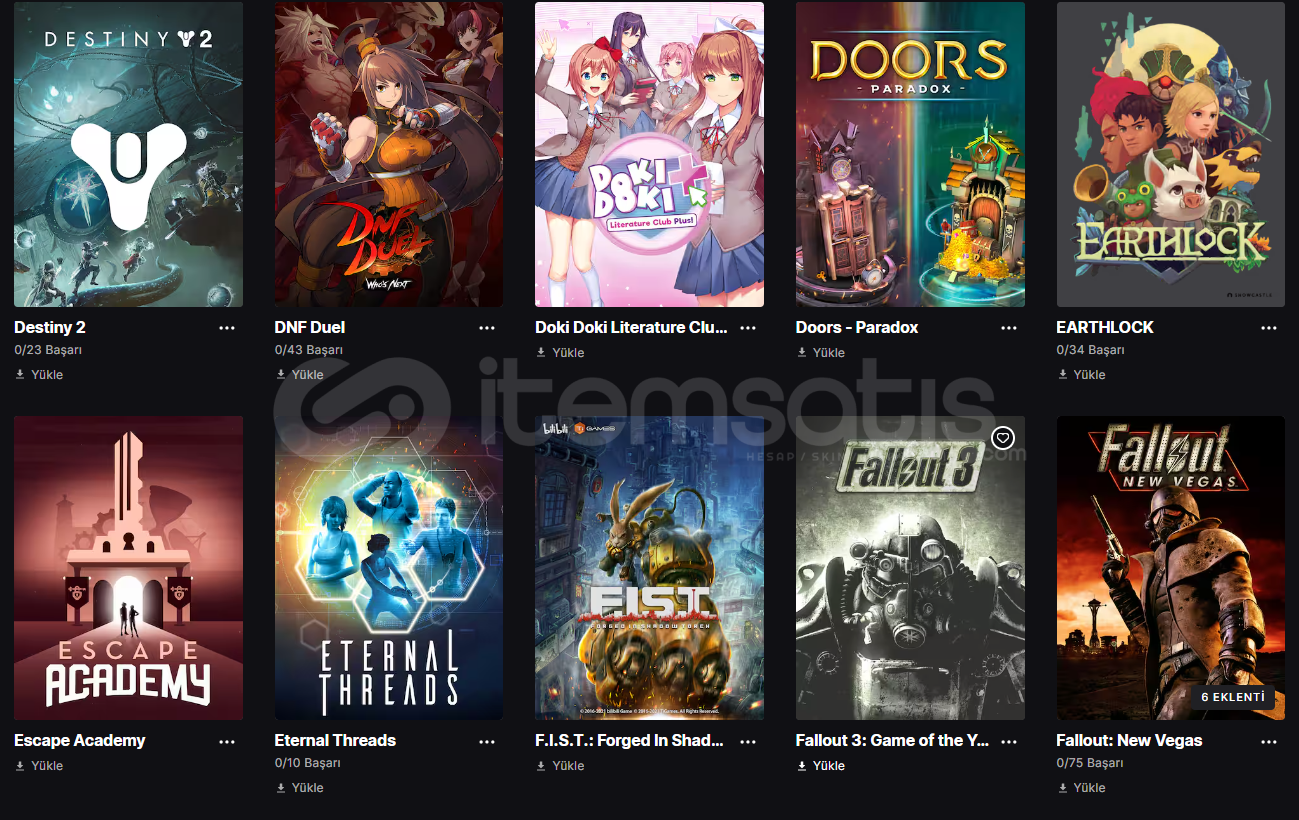Screen dimensions: 1299x820
Task: Open the options menu for F.I.S.T.
Action: click(748, 742)
